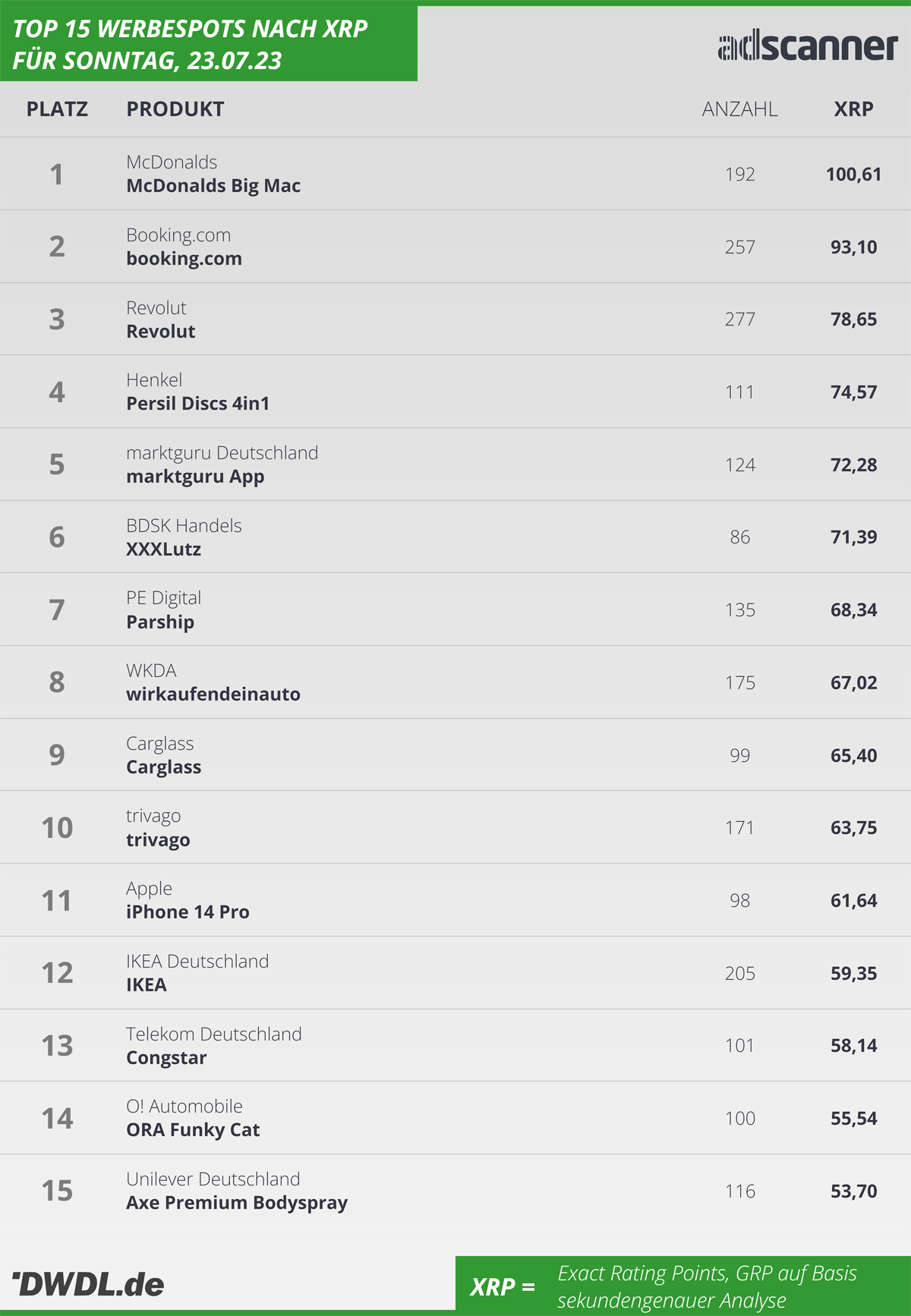The image size is (911, 1316).
Task: Select the marktguru App entry
Action: [195, 477]
